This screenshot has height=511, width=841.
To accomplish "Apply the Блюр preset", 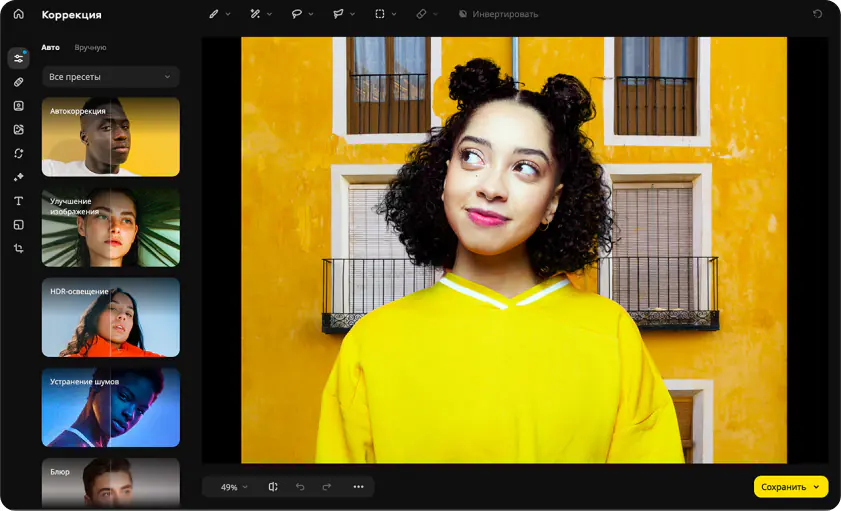I will click(110, 483).
